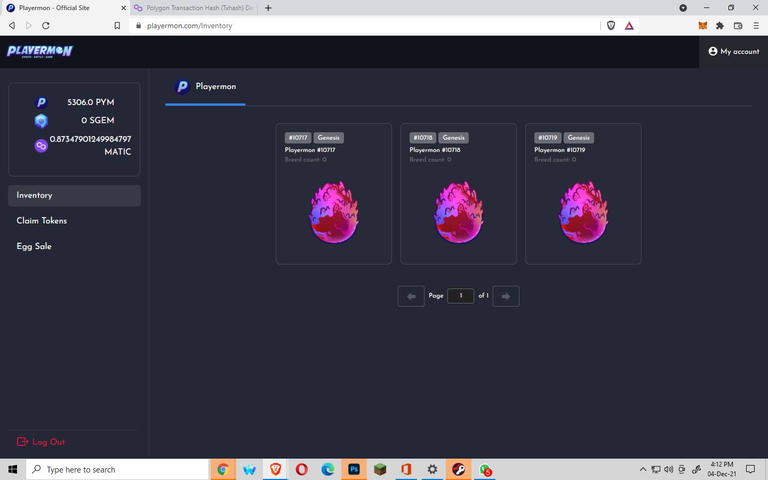
Task: Close the Playermon browser tab
Action: pos(123,8)
